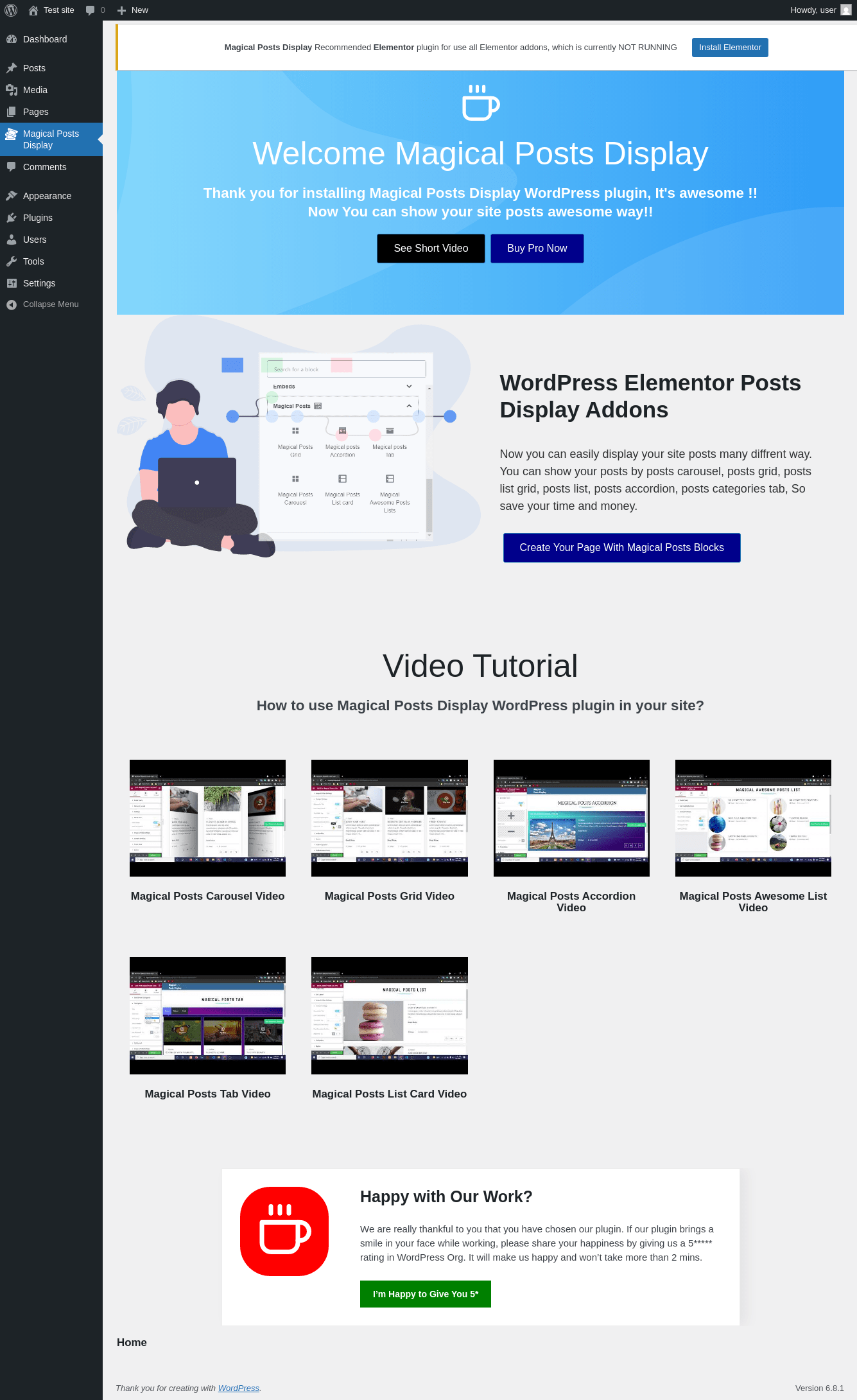Click the Media icon in sidebar
857x1400 pixels.
[x=12, y=90]
